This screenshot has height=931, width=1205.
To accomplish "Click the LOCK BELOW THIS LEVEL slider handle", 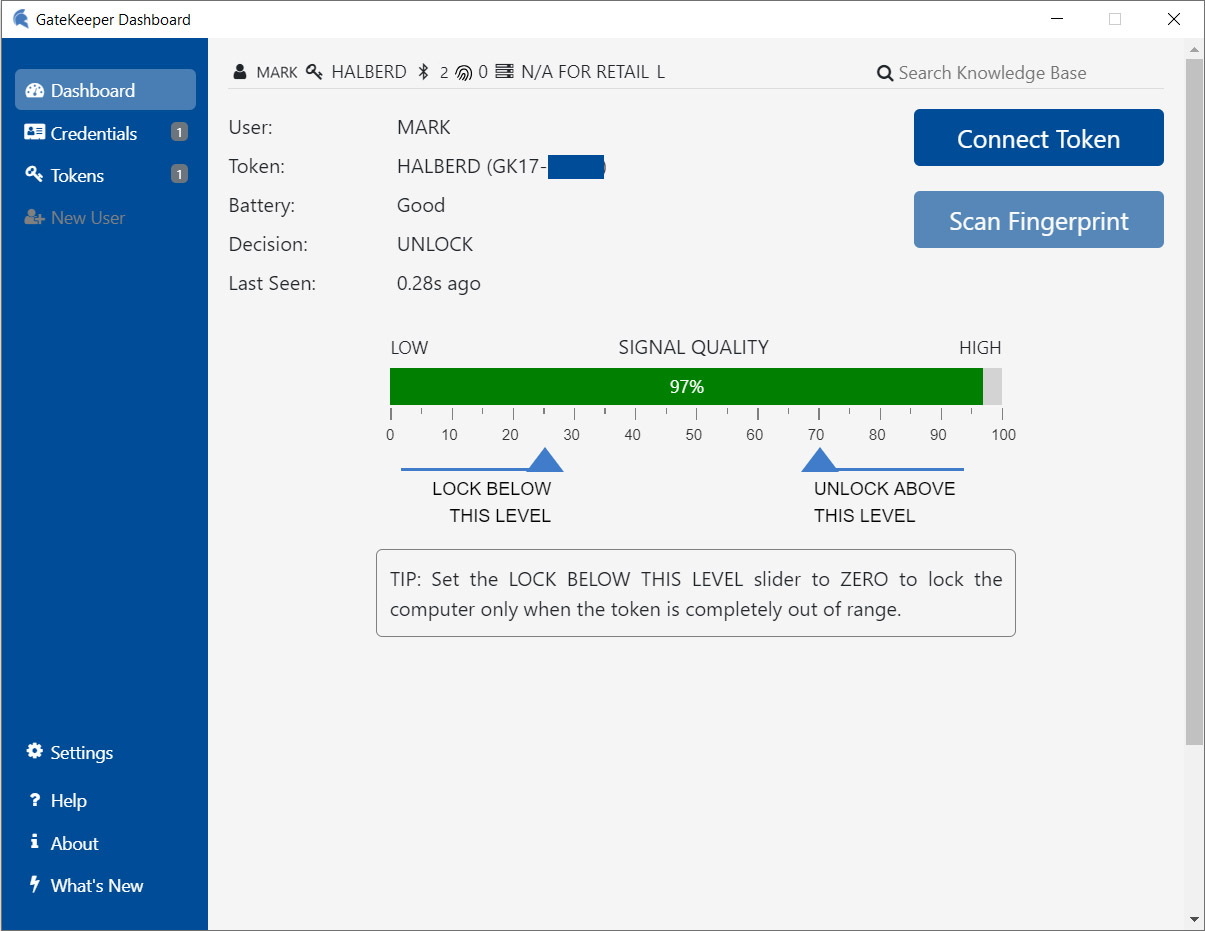I will click(544, 460).
